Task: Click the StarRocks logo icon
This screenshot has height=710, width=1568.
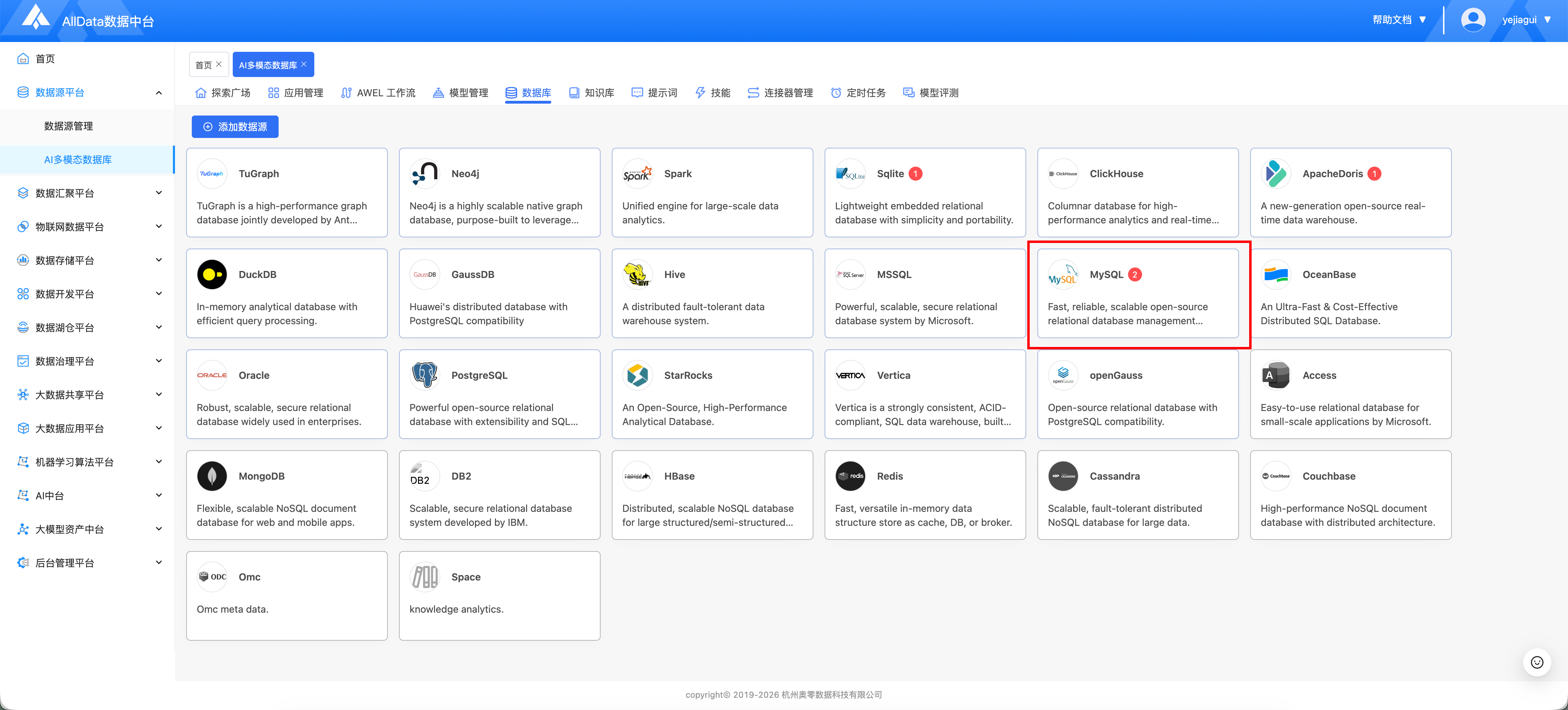Action: click(x=637, y=376)
